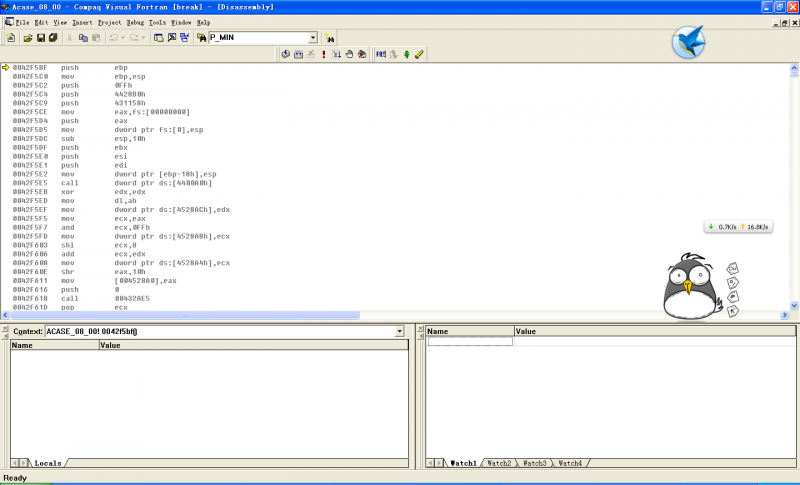The width and height of the screenshot is (800, 485).
Task: Switch to the Watch3 tab
Action: pyautogui.click(x=534, y=463)
